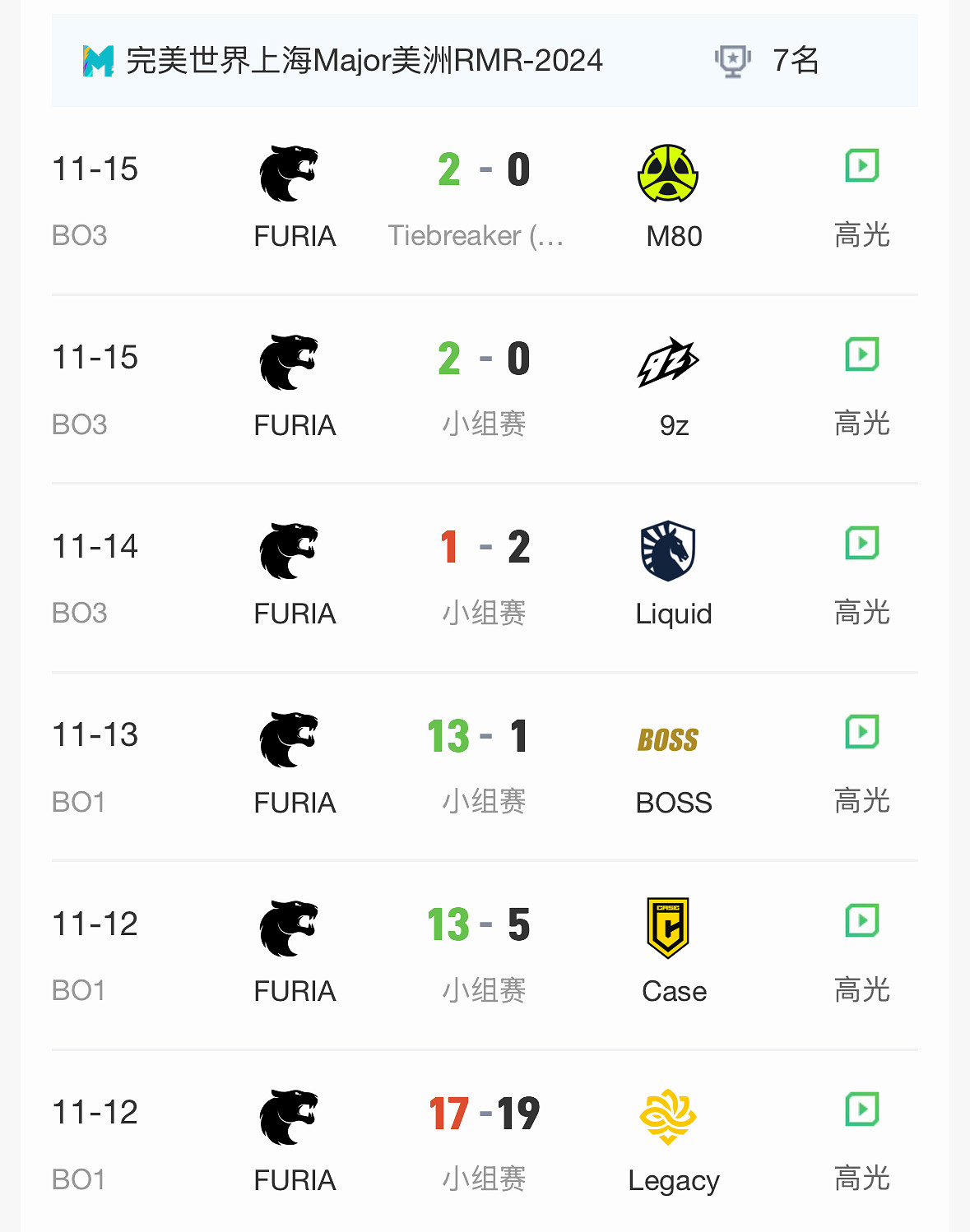Click the M80 team logo

[668, 174]
